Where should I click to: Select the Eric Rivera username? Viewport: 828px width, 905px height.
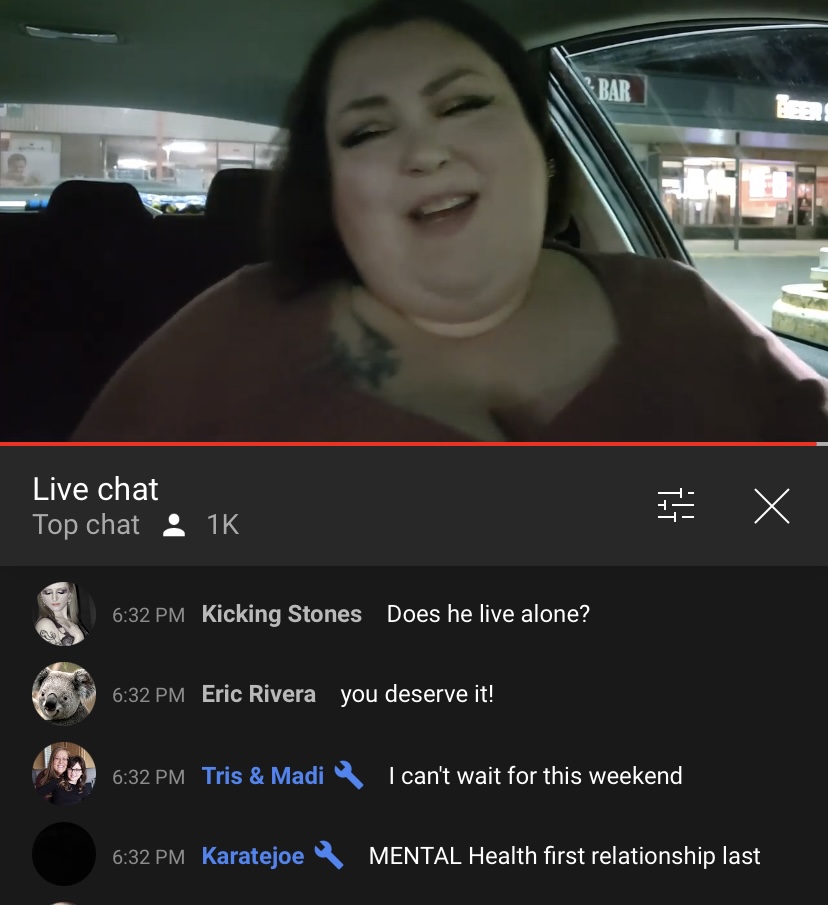pos(258,694)
